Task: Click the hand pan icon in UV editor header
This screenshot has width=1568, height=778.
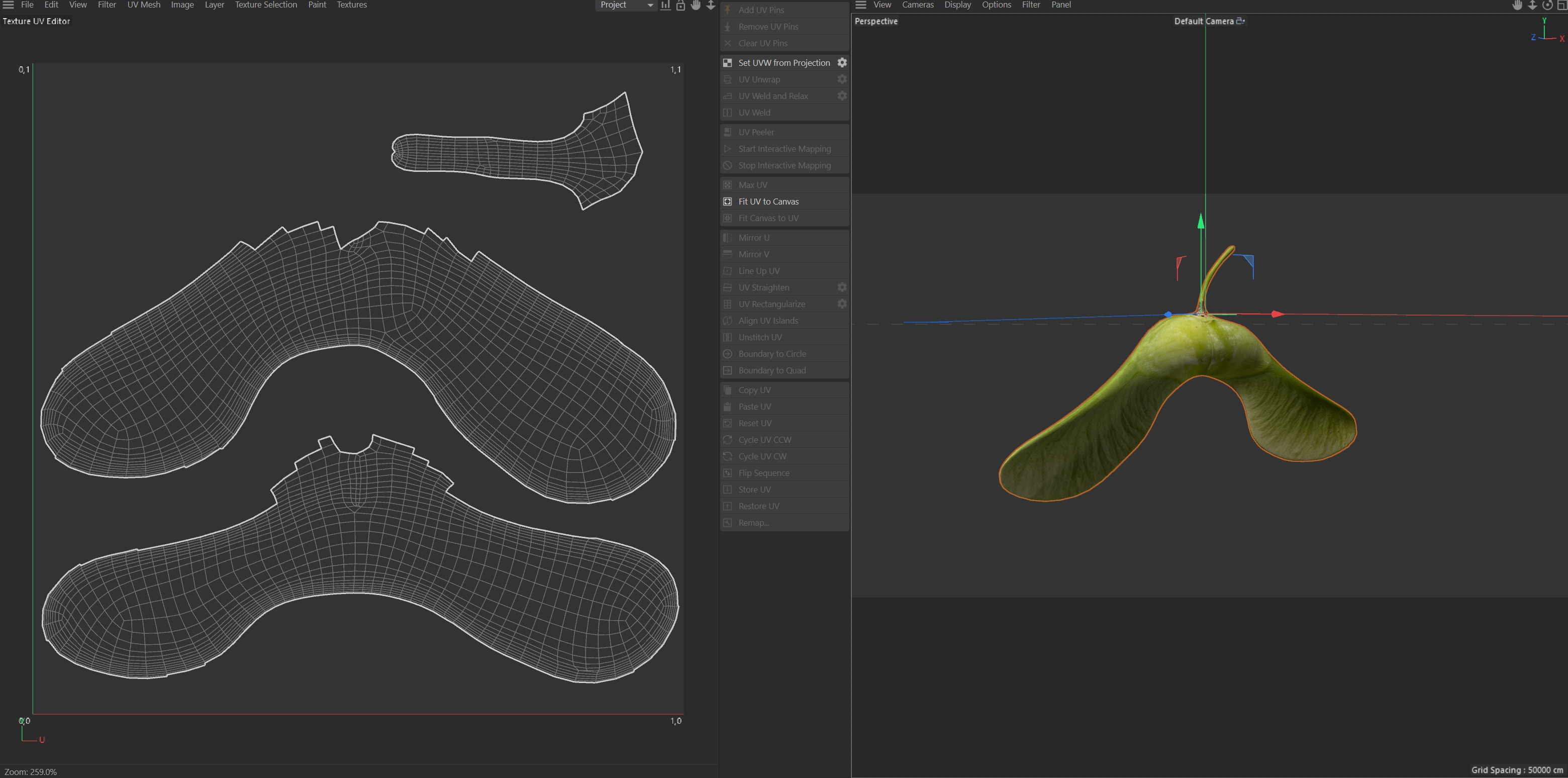Action: (x=696, y=5)
